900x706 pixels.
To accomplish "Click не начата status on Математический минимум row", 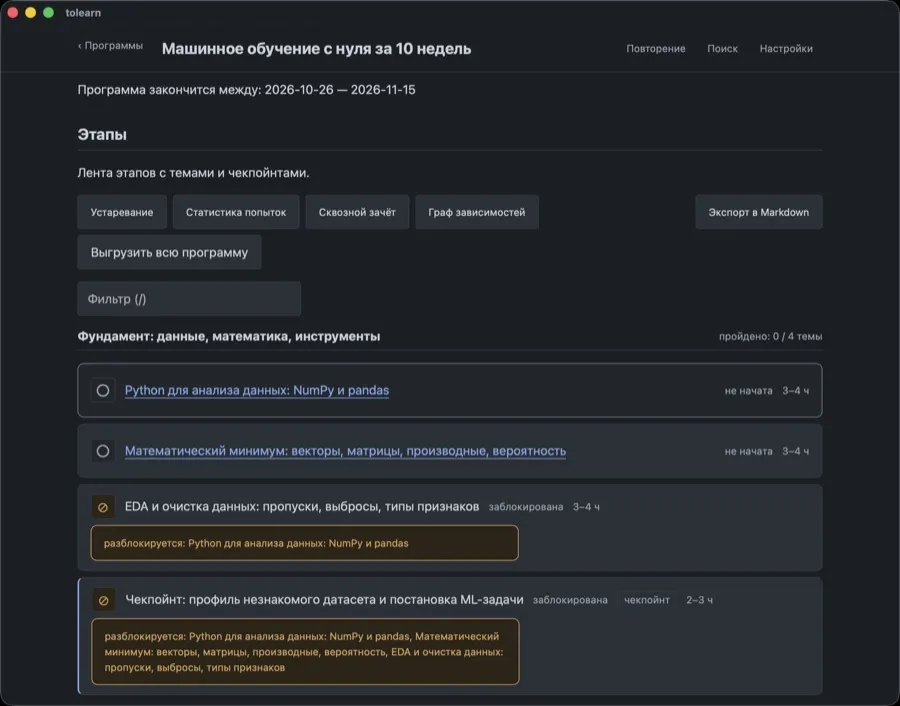I will [748, 451].
